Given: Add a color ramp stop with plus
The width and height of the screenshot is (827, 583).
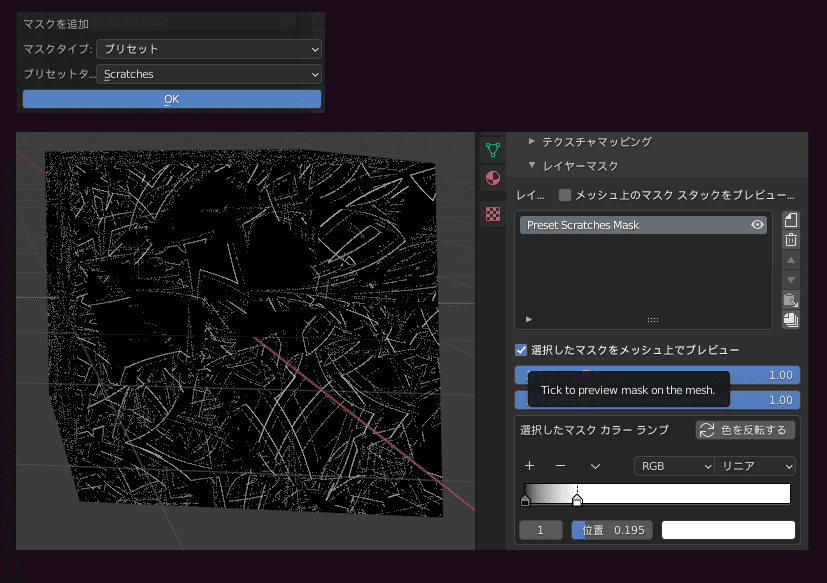Looking at the screenshot, I should [530, 466].
